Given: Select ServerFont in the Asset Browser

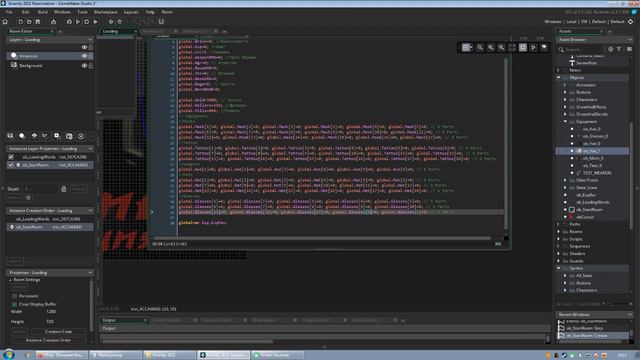Looking at the screenshot, I should click(586, 63).
